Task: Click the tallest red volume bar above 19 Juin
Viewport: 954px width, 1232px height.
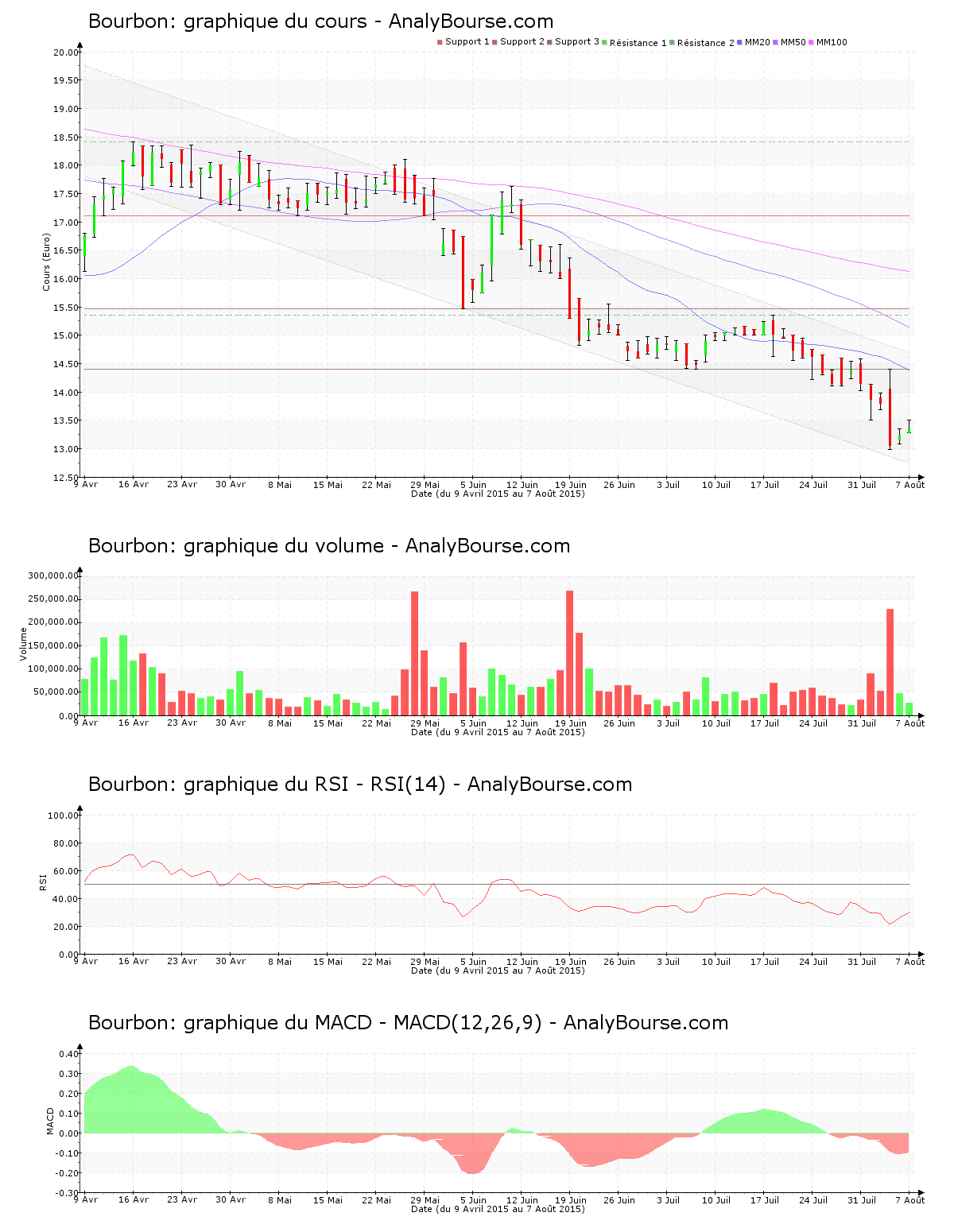Action: coord(569,653)
